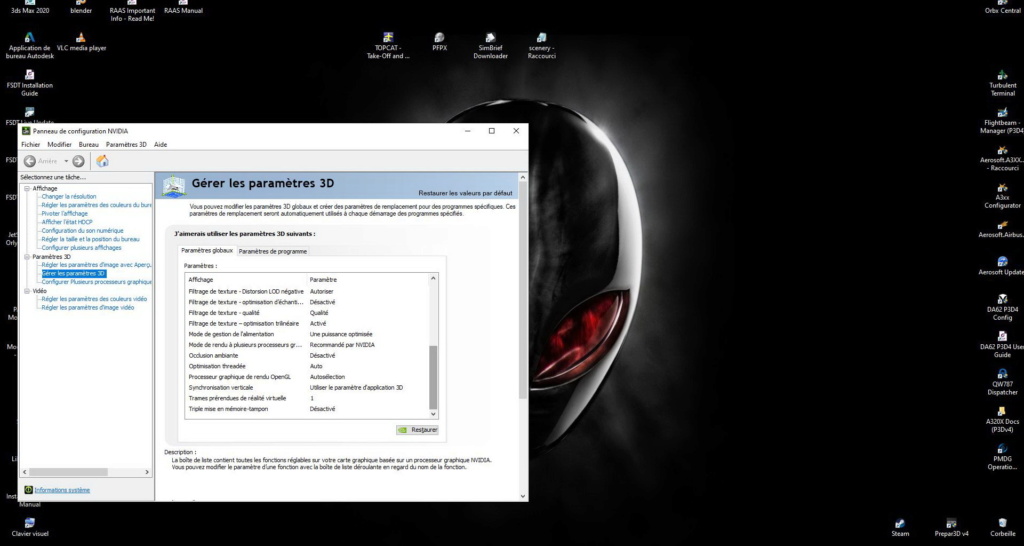
Task: Open the Home icon in NVIDIA toolbar
Action: coord(103,161)
